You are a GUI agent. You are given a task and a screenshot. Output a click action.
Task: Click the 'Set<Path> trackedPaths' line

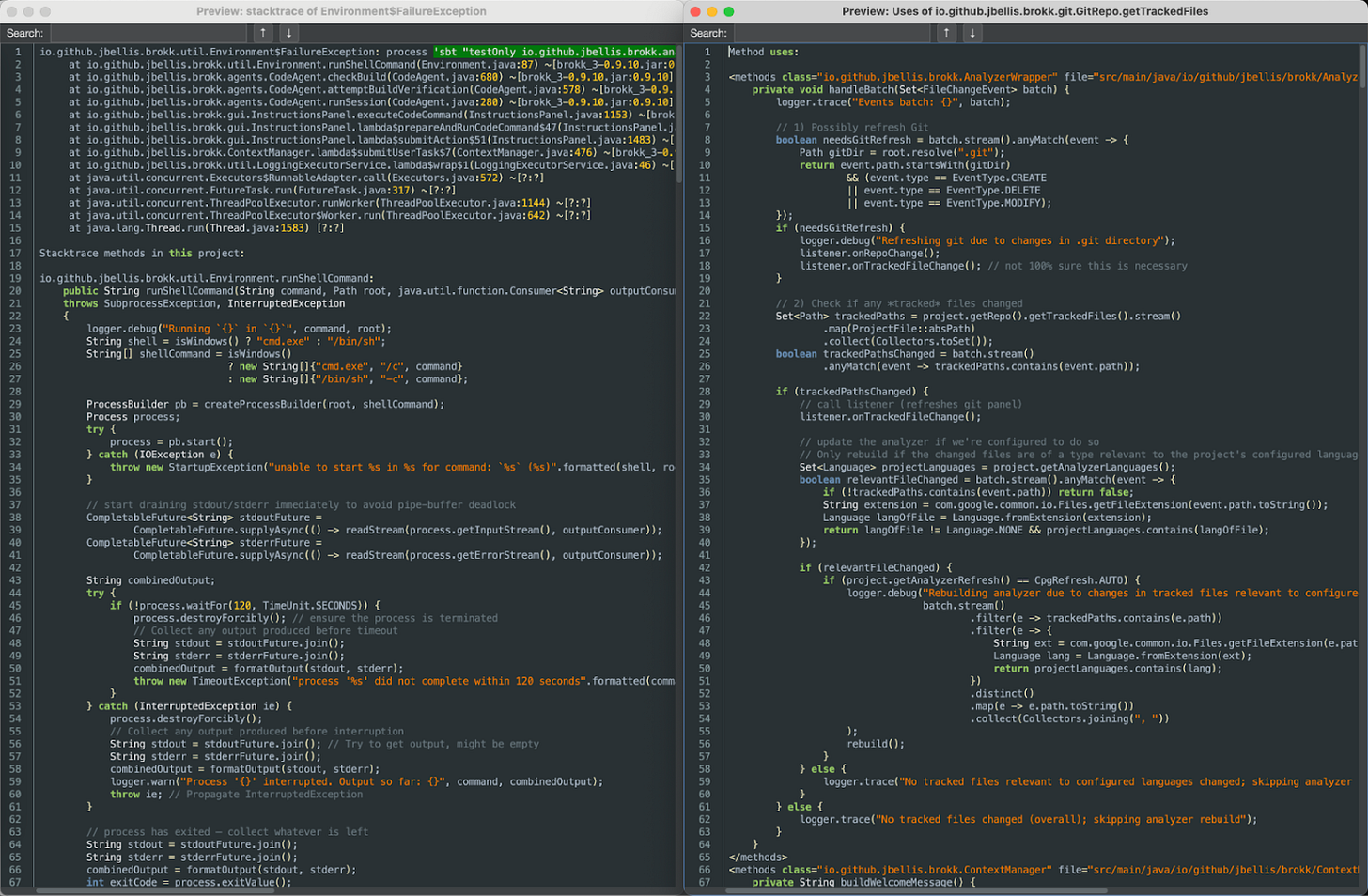tap(978, 316)
